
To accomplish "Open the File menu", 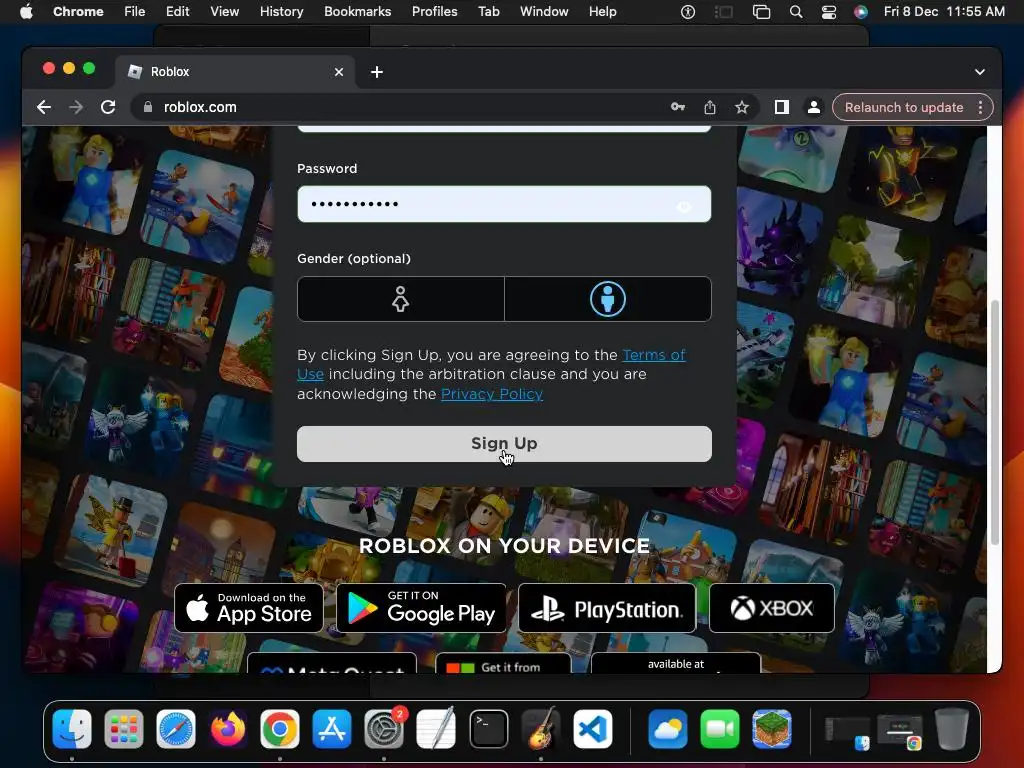I will coord(135,11).
